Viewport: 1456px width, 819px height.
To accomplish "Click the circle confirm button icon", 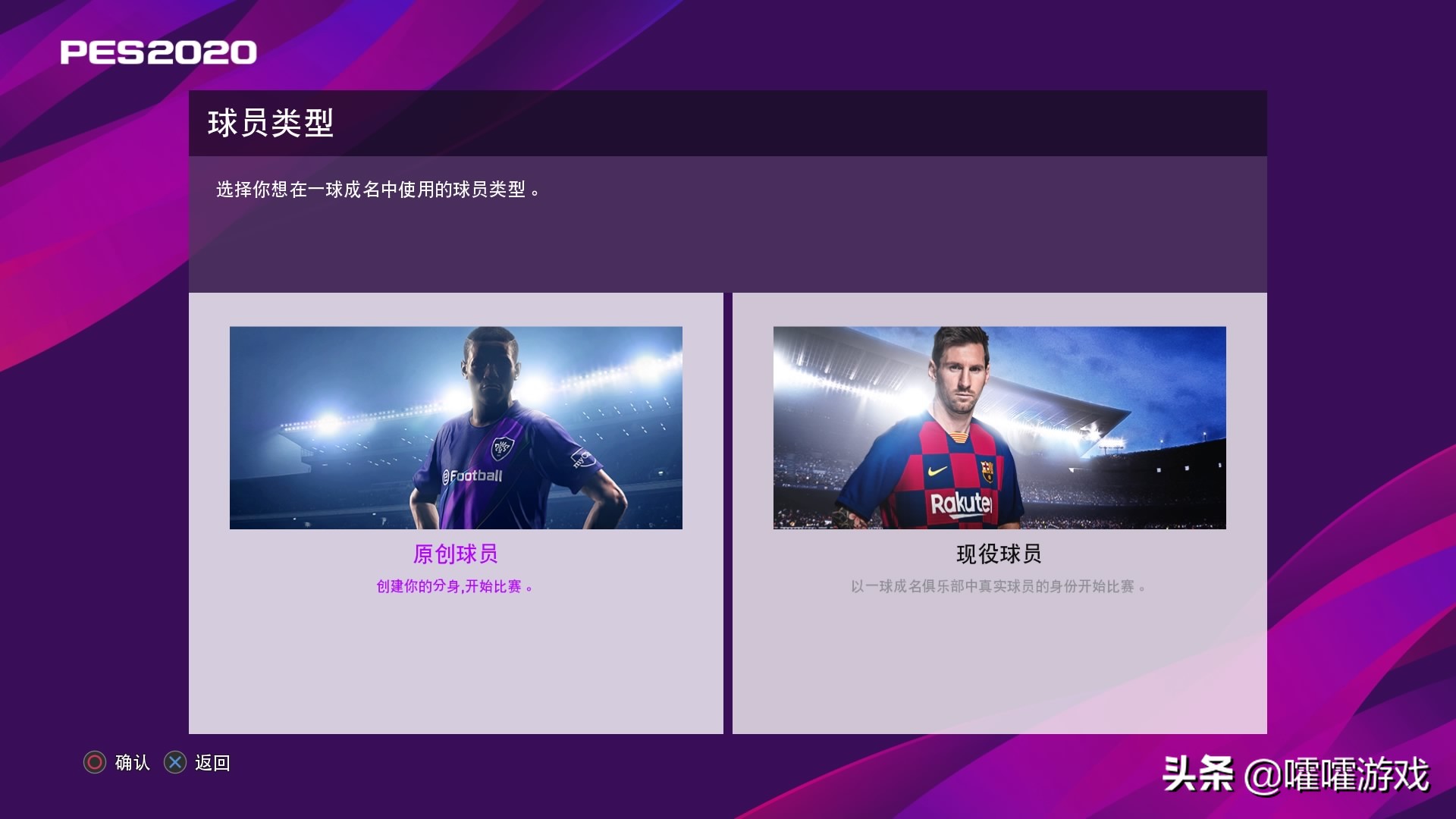I will 95,762.
